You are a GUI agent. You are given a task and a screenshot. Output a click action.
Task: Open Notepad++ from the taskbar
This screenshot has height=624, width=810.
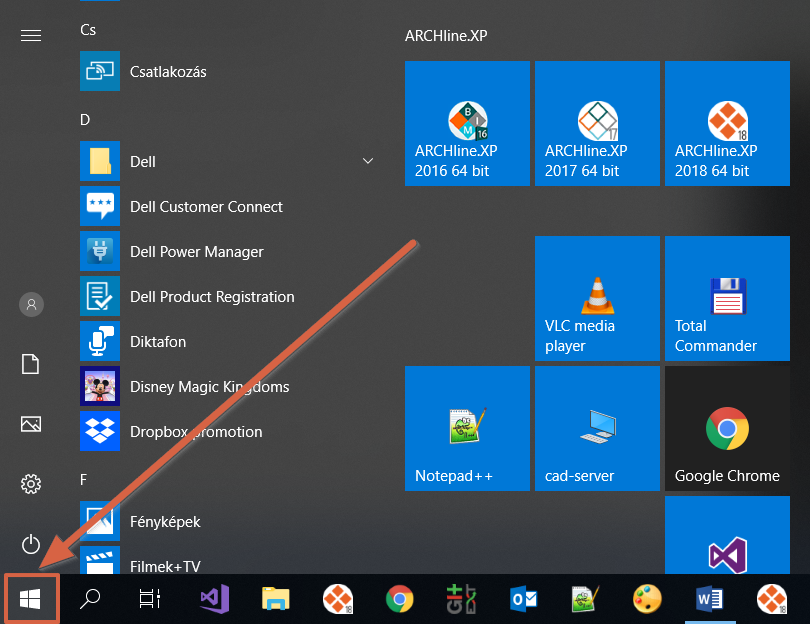(585, 599)
